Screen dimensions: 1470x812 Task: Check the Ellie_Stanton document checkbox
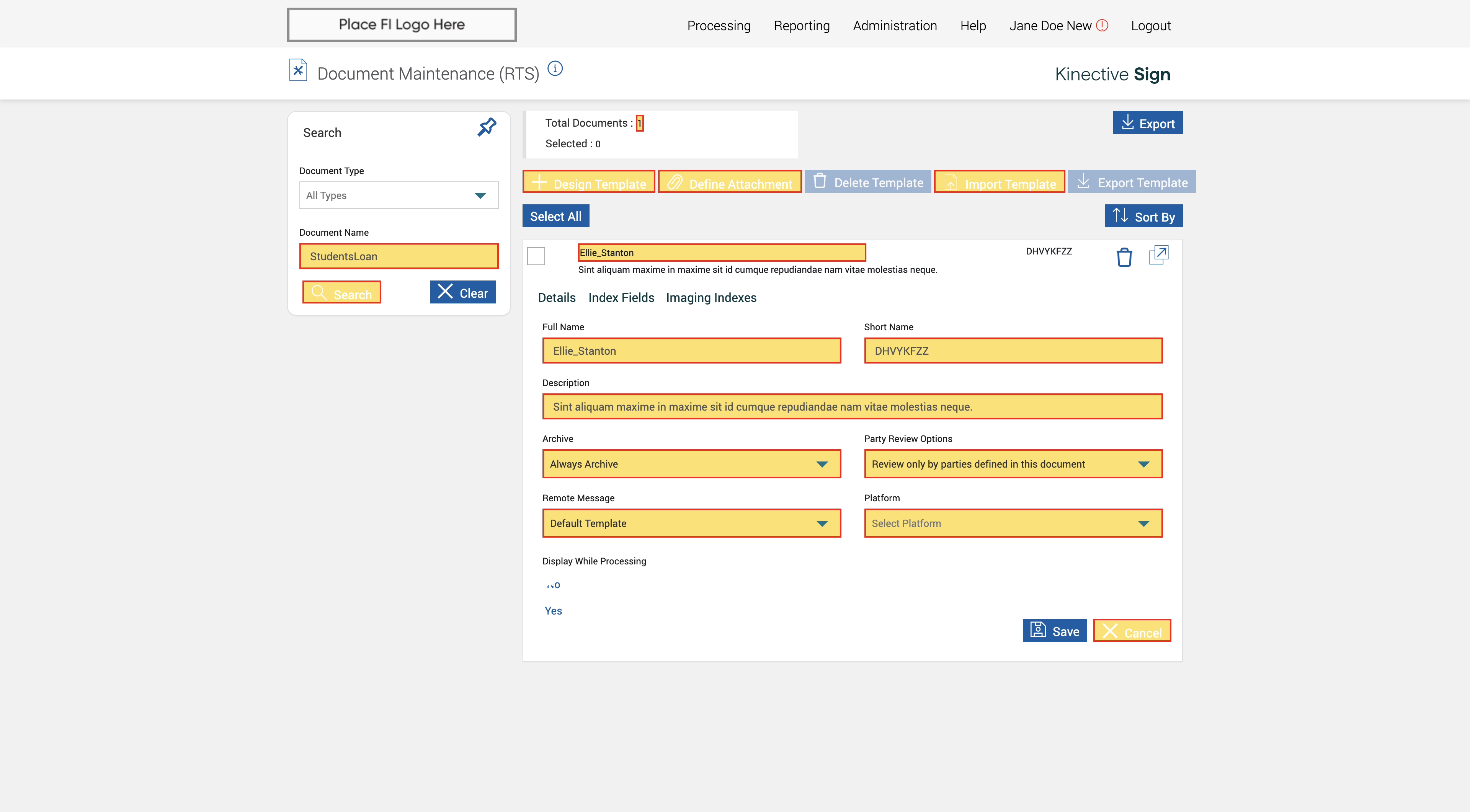(536, 257)
